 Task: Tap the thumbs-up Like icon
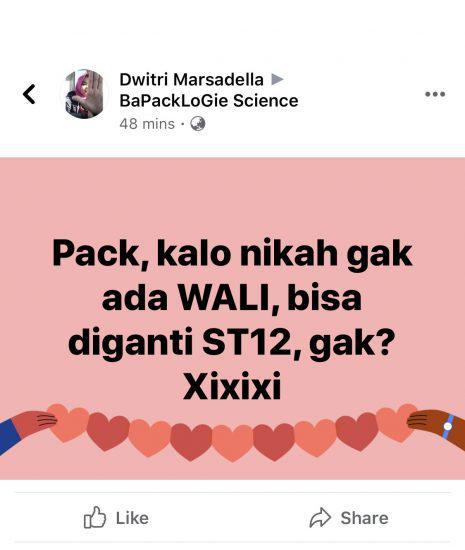[95, 517]
